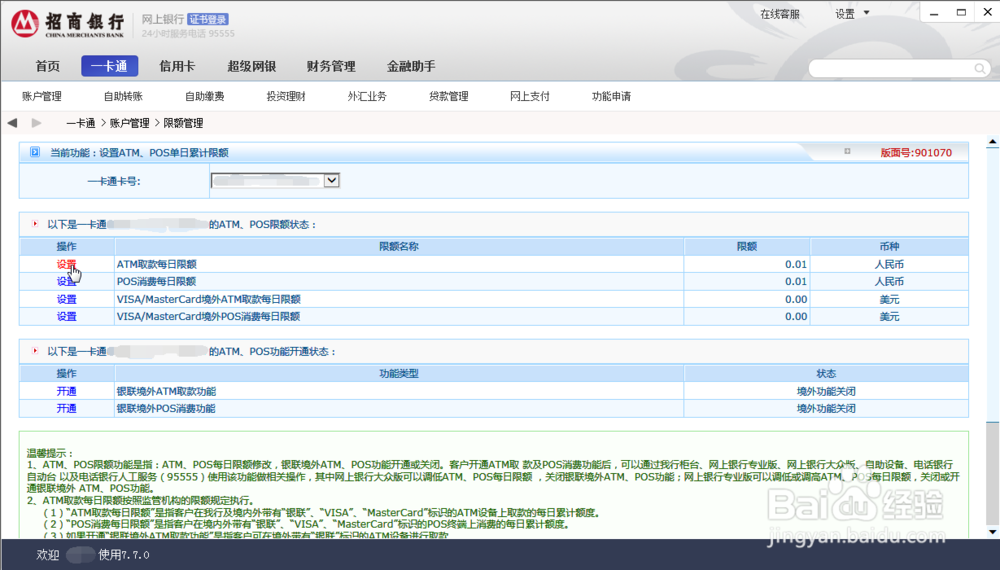Click the vertical scrollbar thumb
Screen dimensions: 1000x570
[992, 472]
